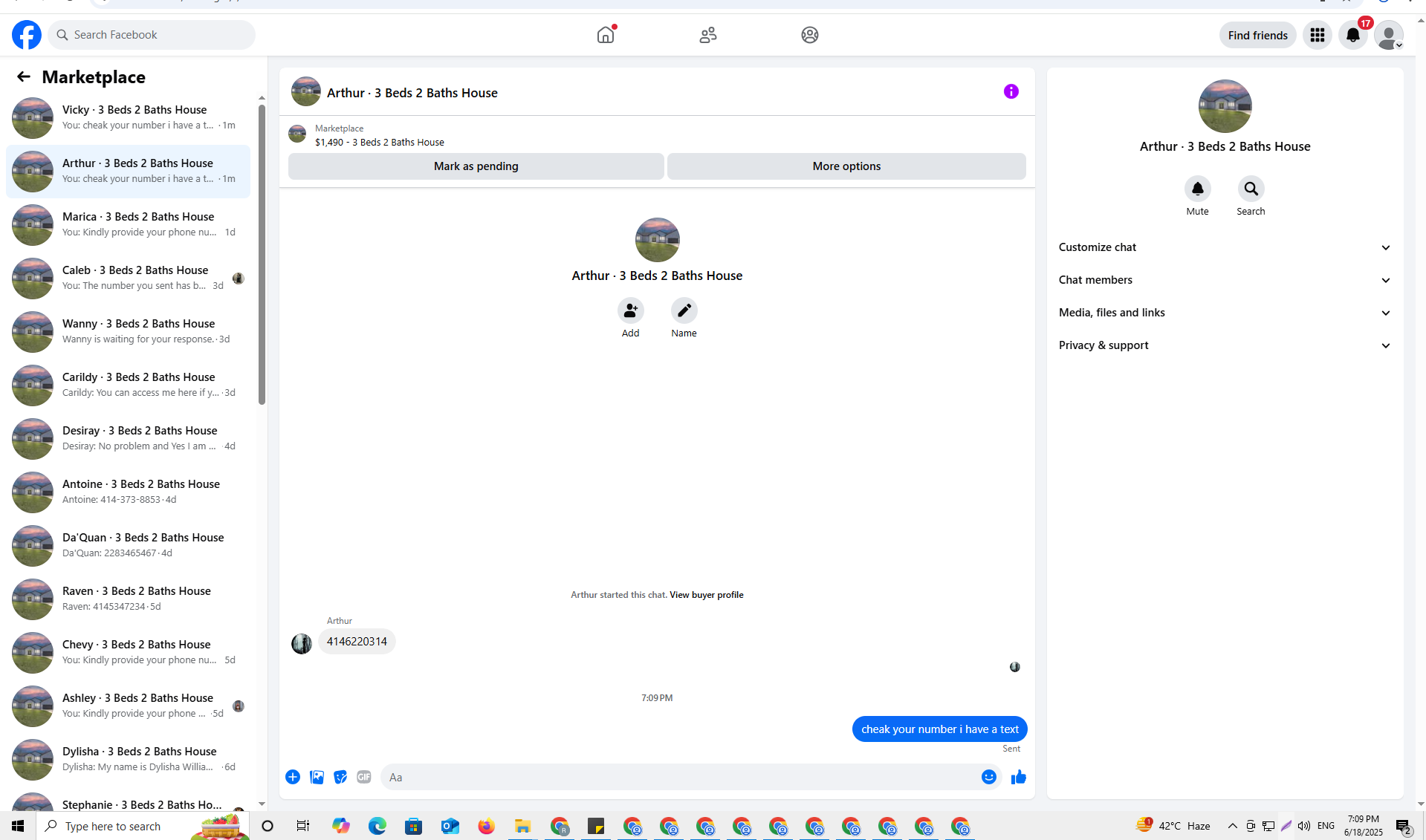Launch Firefox from the taskbar
This screenshot has height=840, width=1426.
point(487,826)
